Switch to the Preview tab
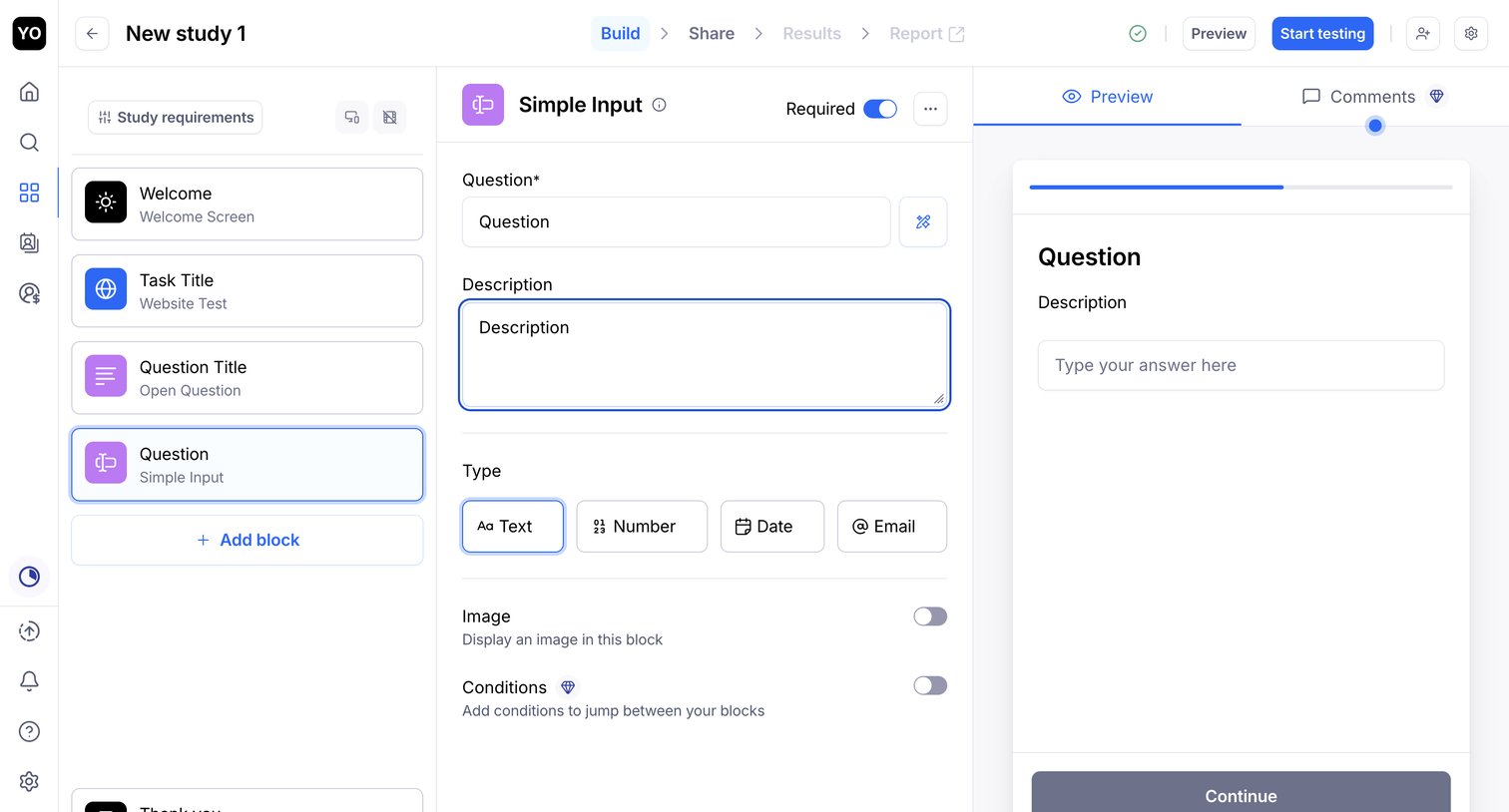Image resolution: width=1509 pixels, height=812 pixels. pos(1108,97)
